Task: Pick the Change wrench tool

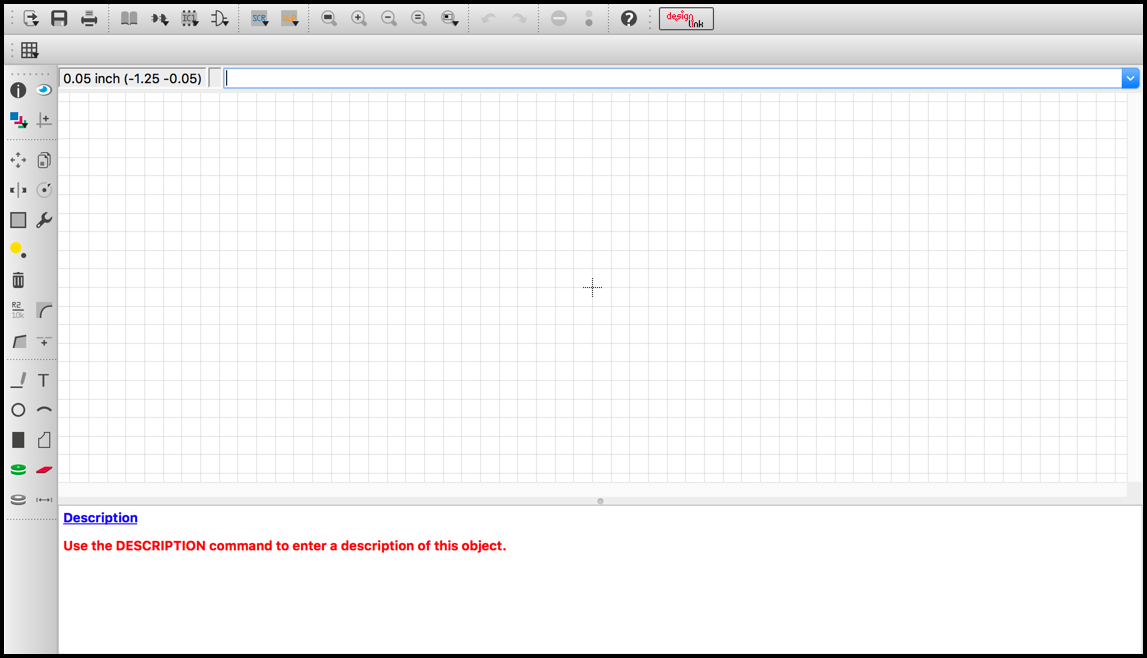Action: tap(44, 220)
